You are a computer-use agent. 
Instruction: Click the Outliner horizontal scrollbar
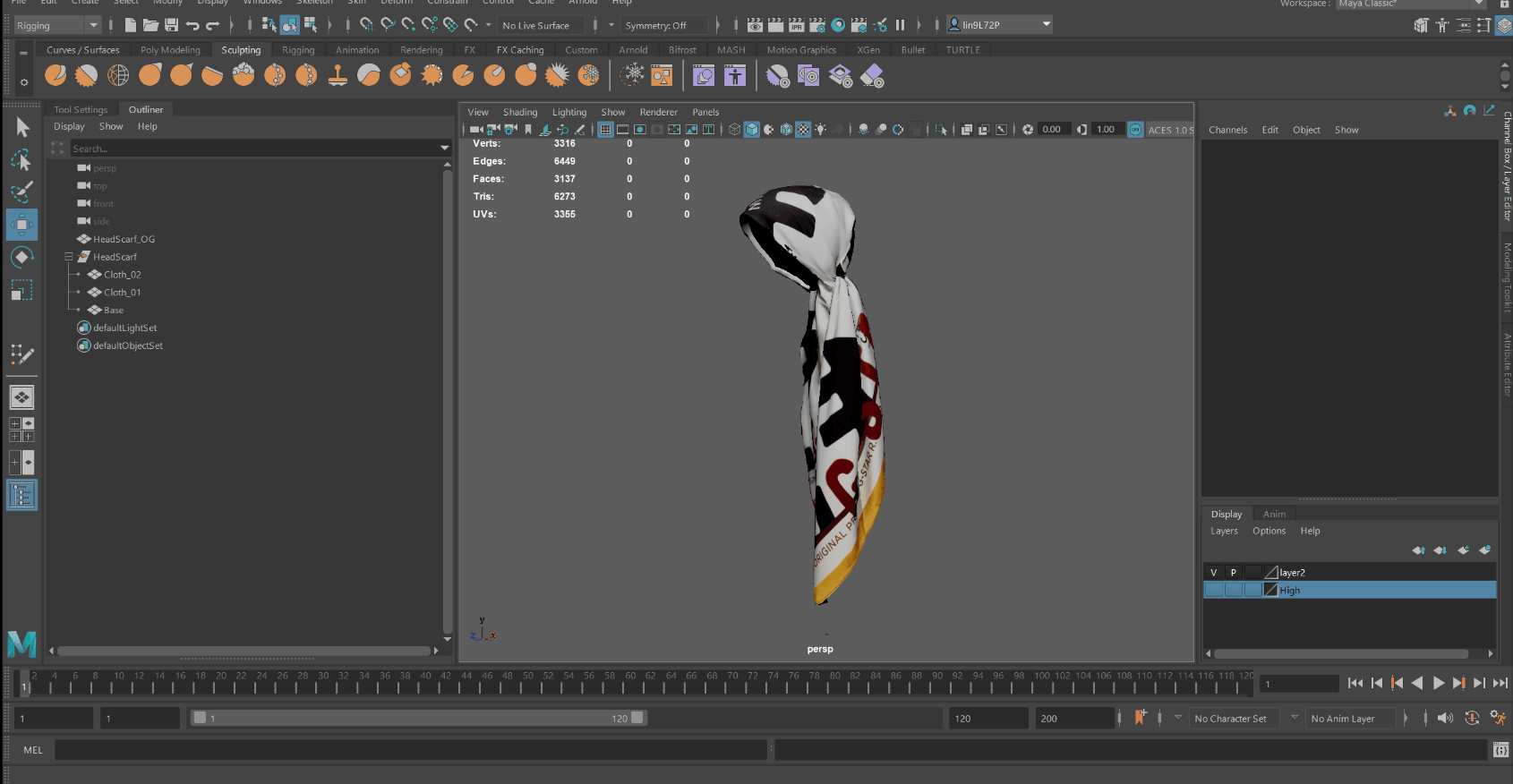[244, 651]
